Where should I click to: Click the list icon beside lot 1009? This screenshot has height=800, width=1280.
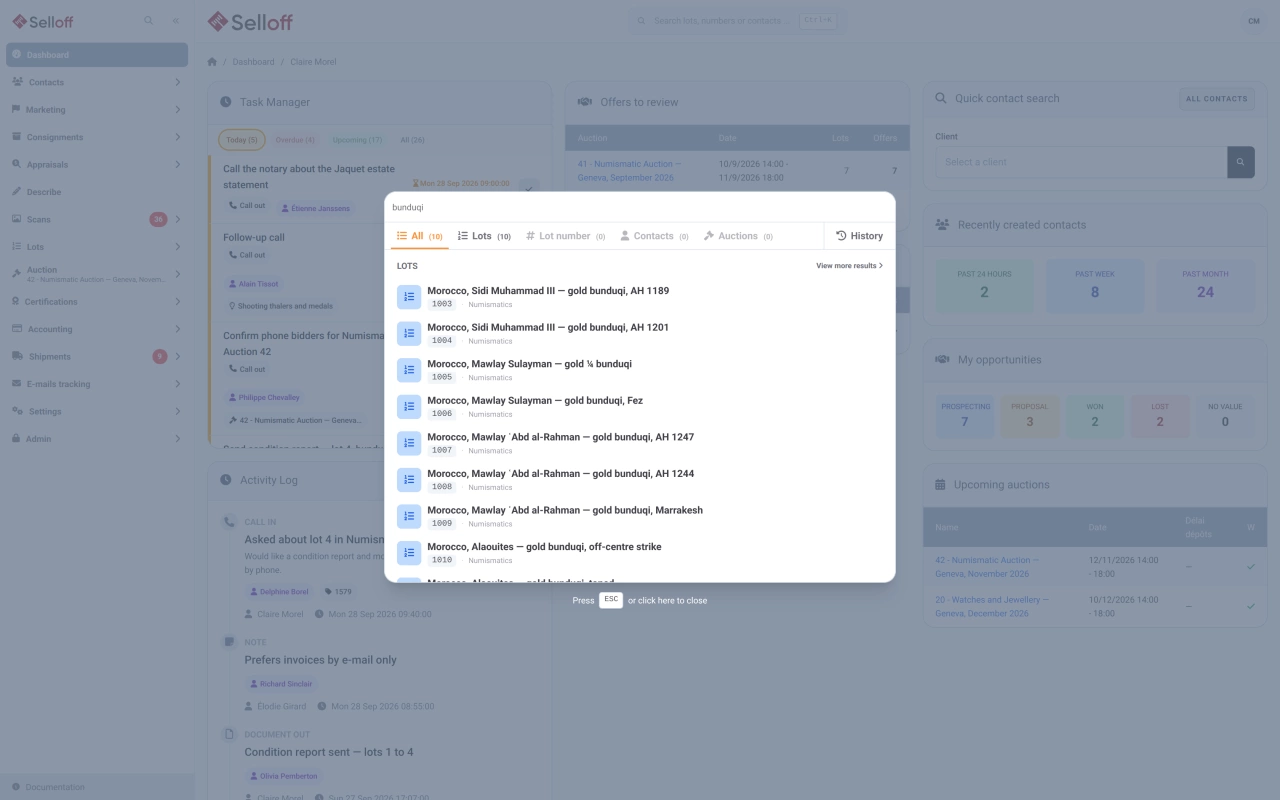point(409,516)
